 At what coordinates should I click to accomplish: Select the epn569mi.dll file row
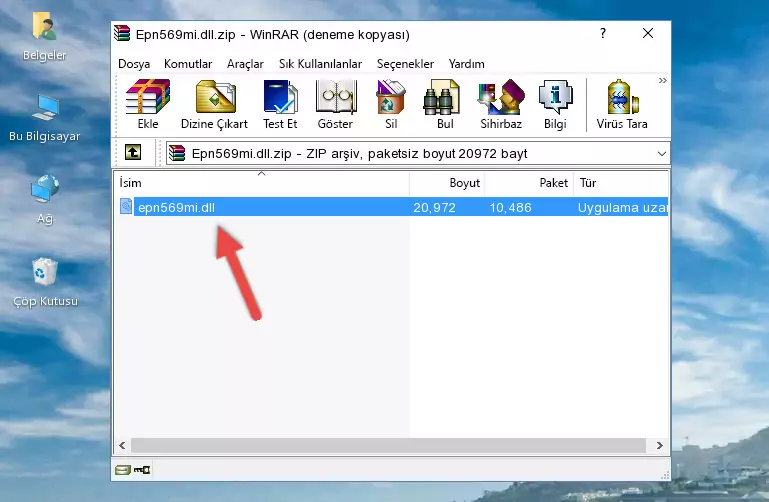click(392, 207)
